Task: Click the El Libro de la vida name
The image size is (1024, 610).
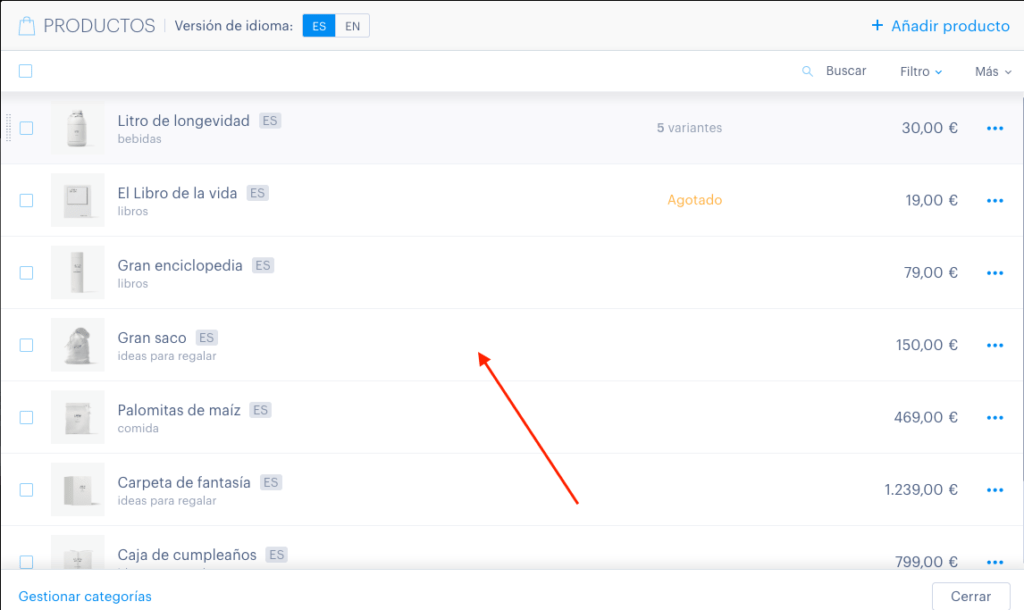Action: (177, 193)
